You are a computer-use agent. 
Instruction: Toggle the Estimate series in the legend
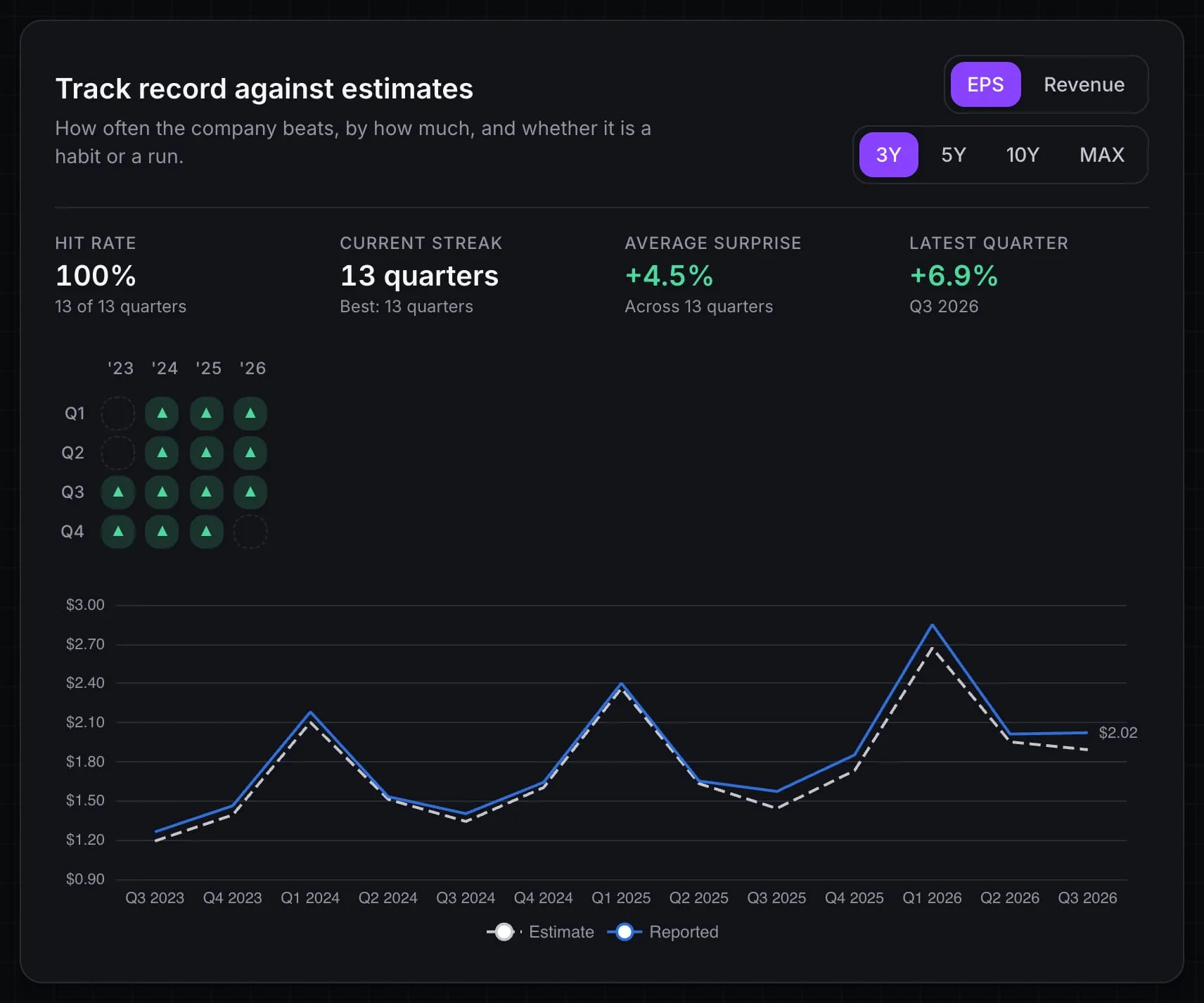click(x=540, y=932)
